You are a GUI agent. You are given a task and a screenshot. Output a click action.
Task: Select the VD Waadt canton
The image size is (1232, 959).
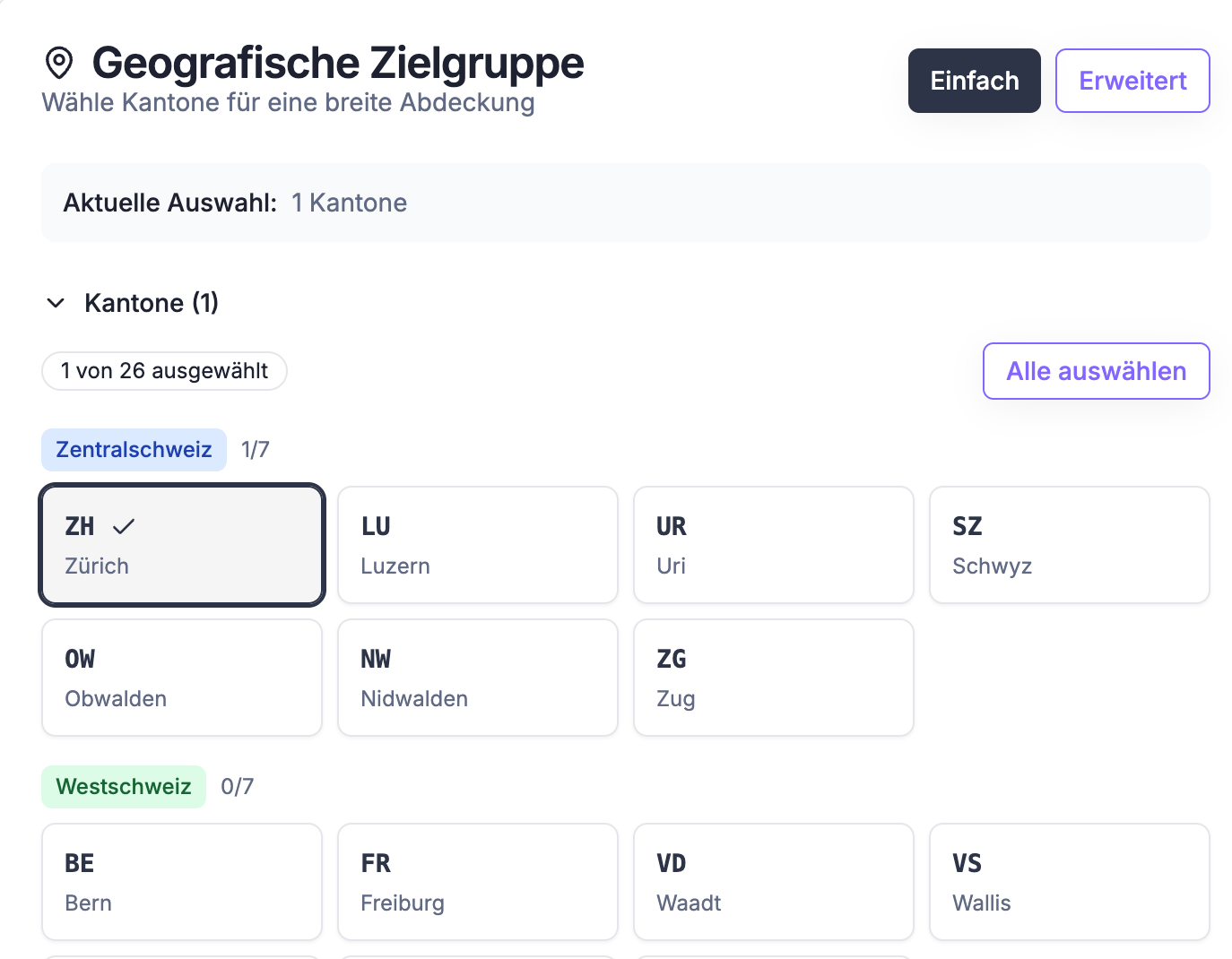[x=773, y=882]
